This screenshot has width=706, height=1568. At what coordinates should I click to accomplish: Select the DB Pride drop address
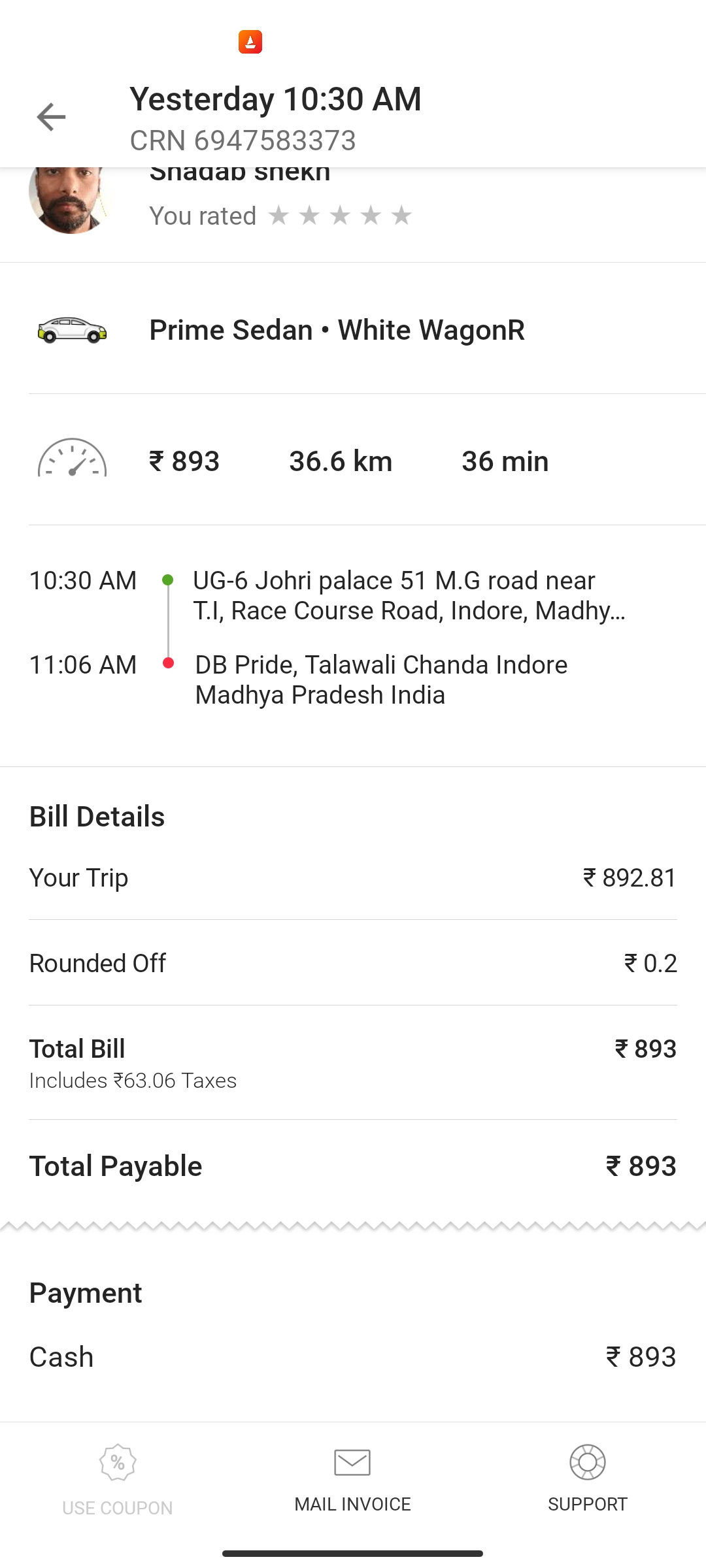pos(381,679)
